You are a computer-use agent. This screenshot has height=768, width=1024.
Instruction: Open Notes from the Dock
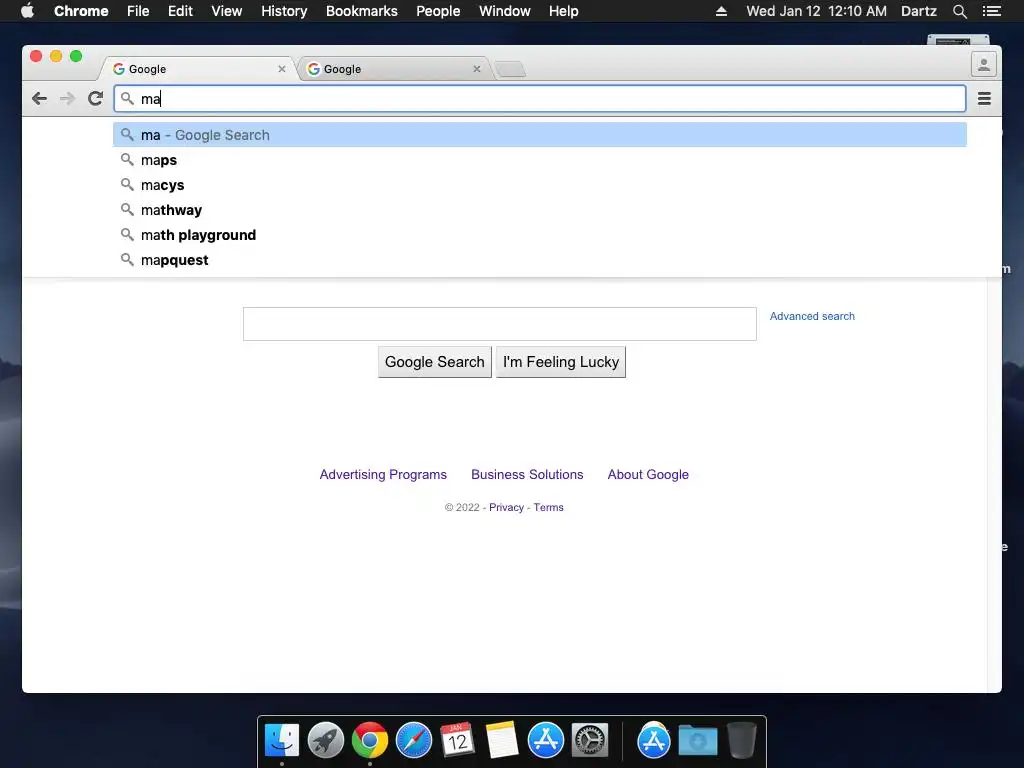tap(502, 741)
